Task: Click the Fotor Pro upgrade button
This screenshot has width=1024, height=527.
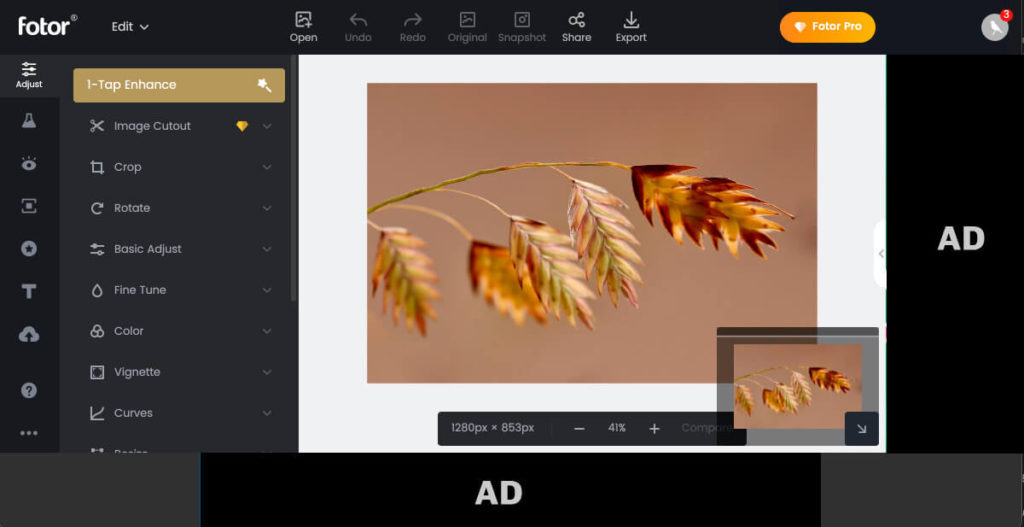Action: [827, 27]
